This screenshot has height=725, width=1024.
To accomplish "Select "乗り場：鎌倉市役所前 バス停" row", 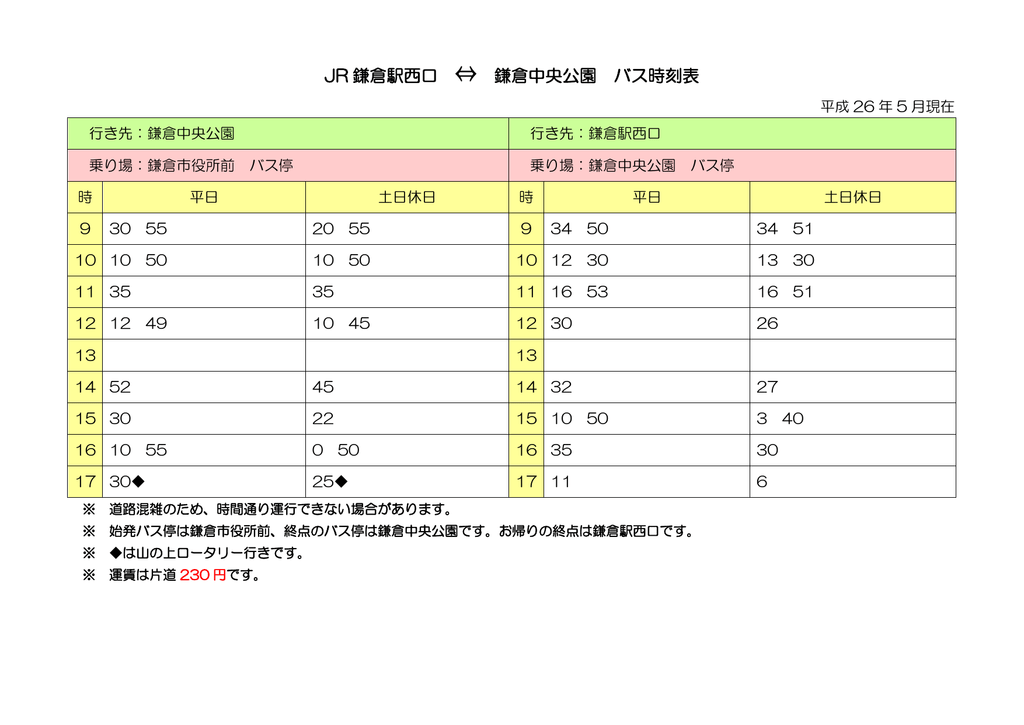I will click(288, 165).
